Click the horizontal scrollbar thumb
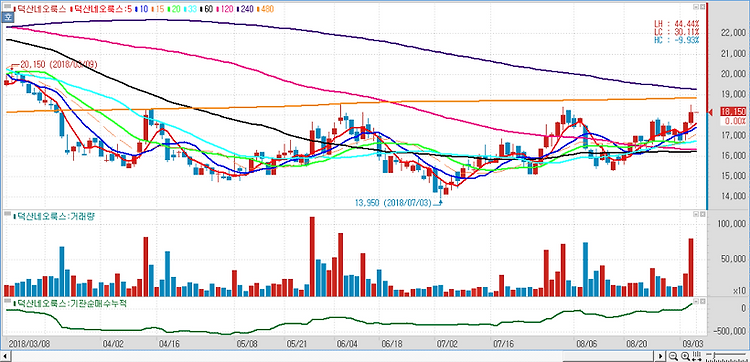 point(609,356)
